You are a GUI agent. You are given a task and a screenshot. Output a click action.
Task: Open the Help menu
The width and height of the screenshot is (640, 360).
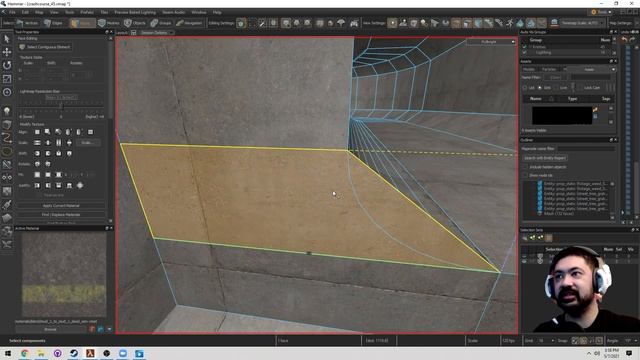click(x=217, y=12)
